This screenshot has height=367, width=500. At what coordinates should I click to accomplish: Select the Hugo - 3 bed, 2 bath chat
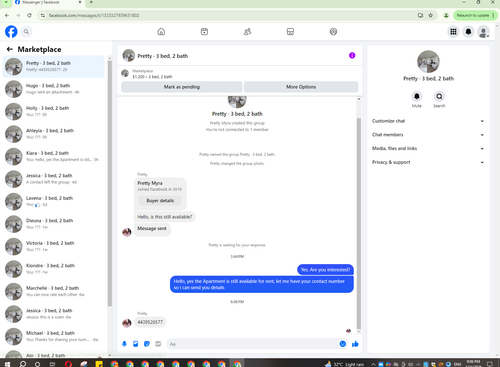click(54, 89)
